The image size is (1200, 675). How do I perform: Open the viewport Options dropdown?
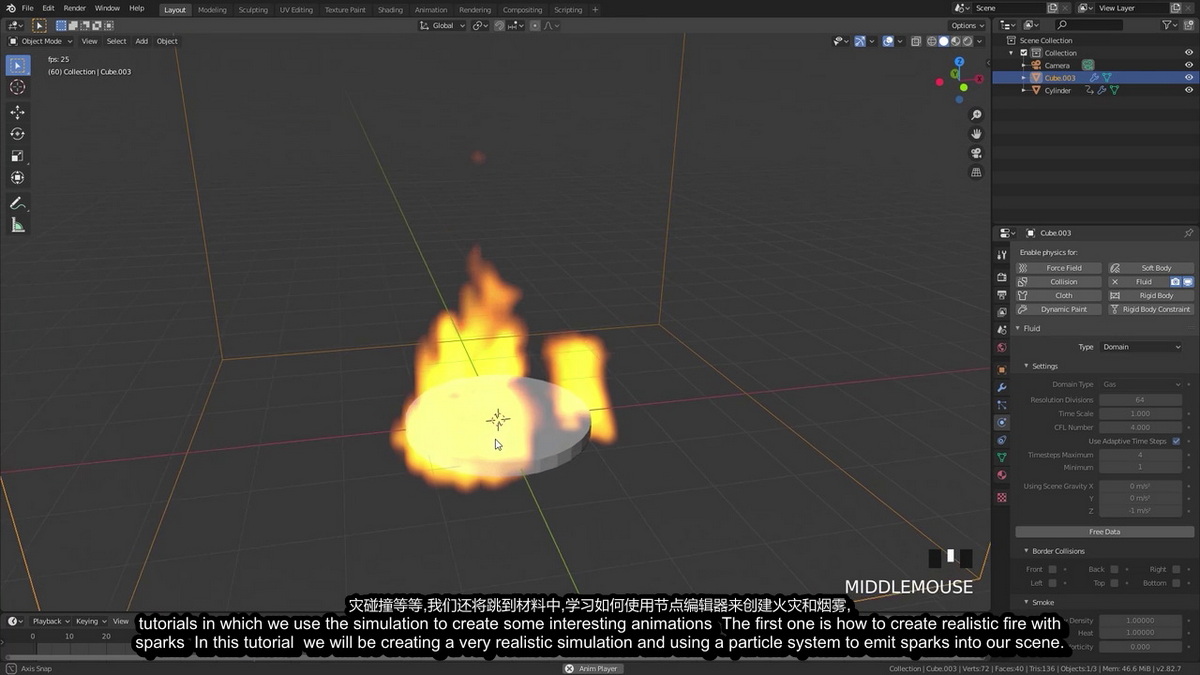967,25
